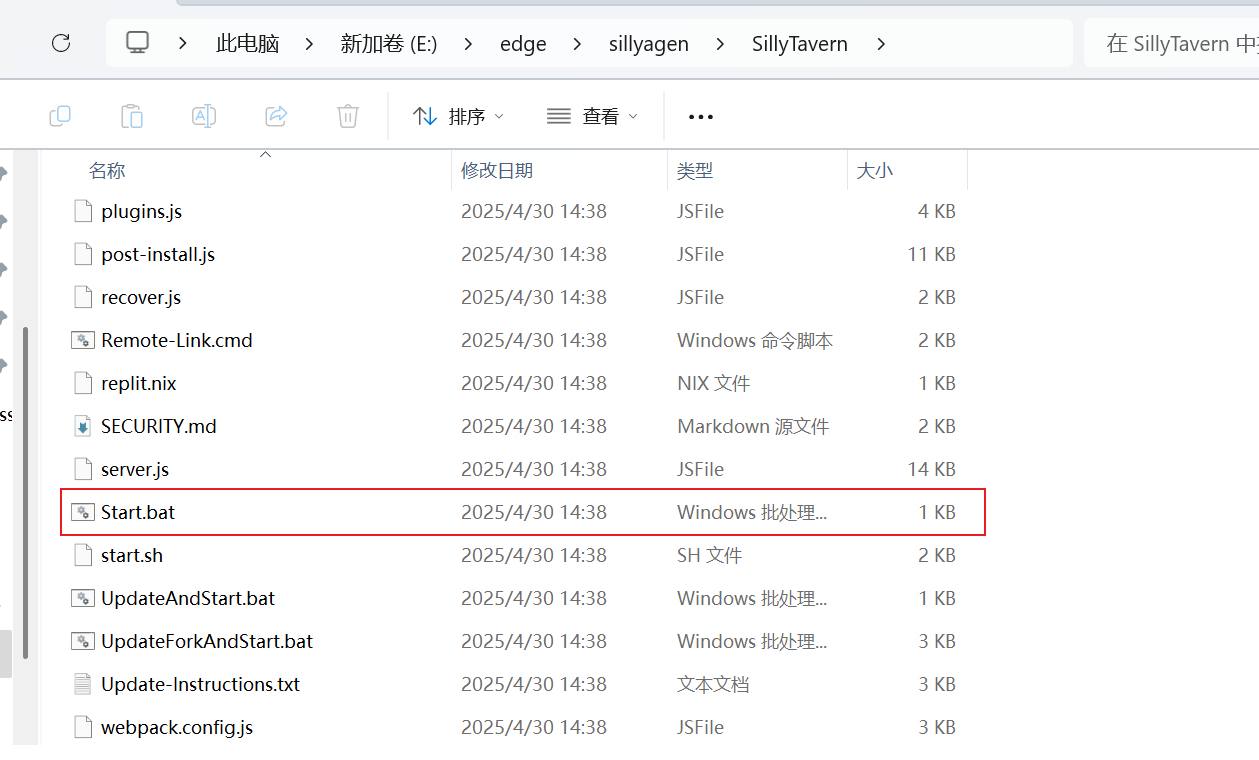Click the NIX 文件 type cell
Image resolution: width=1259 pixels, height=760 pixels.
coord(714,383)
